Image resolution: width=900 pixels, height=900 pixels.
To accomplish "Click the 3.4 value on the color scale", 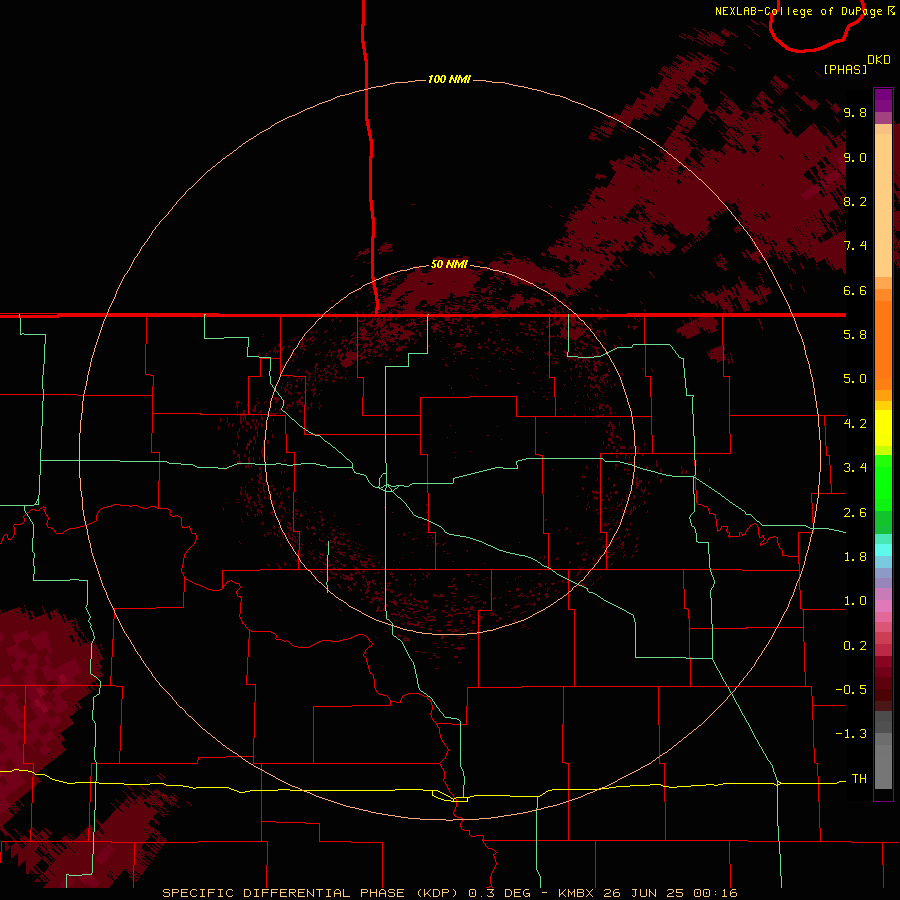I will (855, 468).
